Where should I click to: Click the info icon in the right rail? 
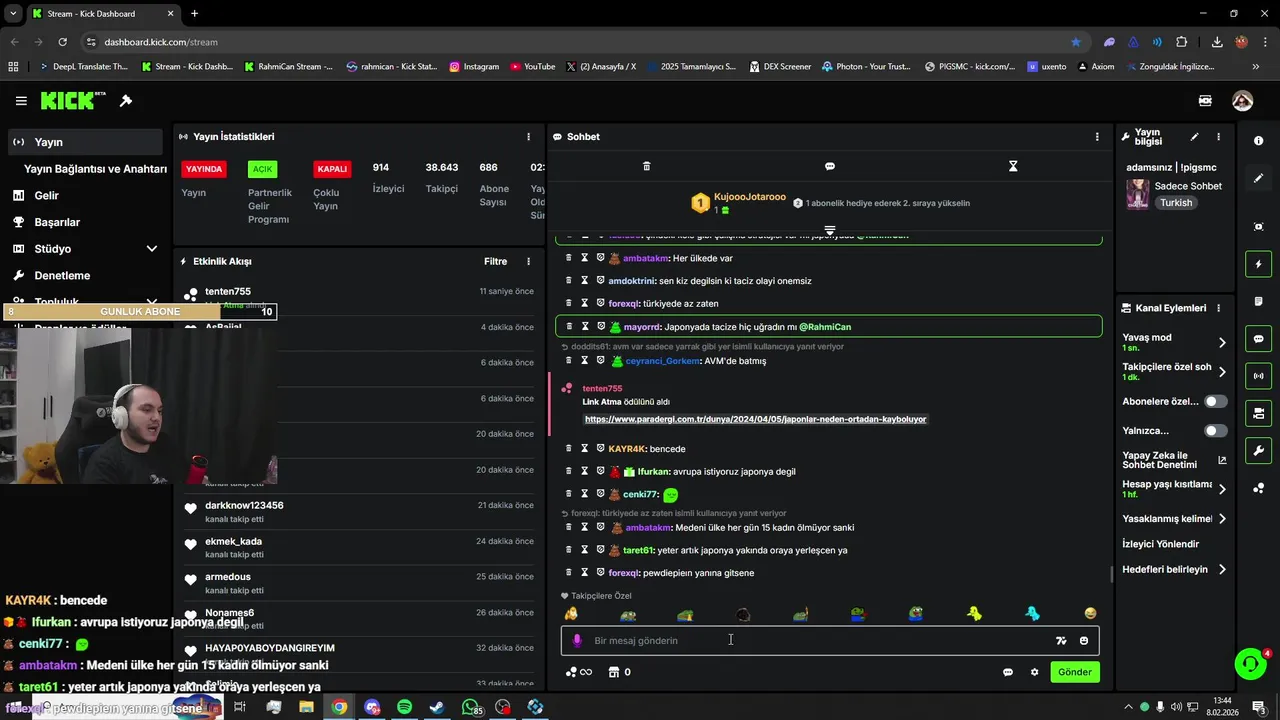(1258, 141)
